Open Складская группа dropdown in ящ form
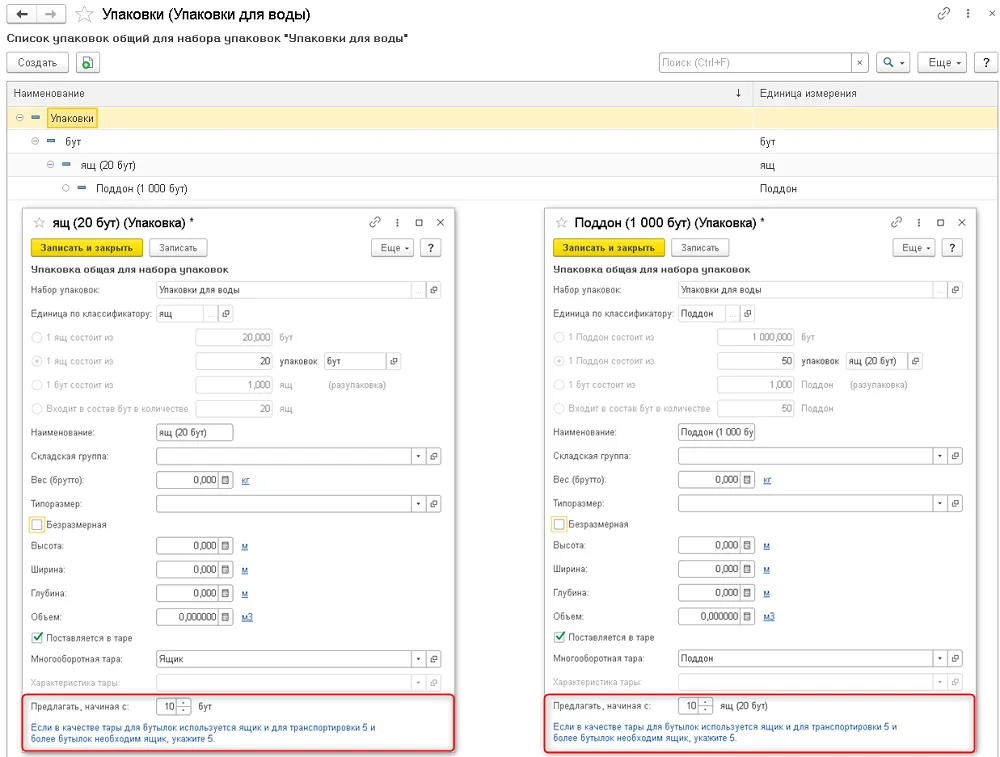Screen dimensions: 1000x757 pyautogui.click(x=418, y=457)
